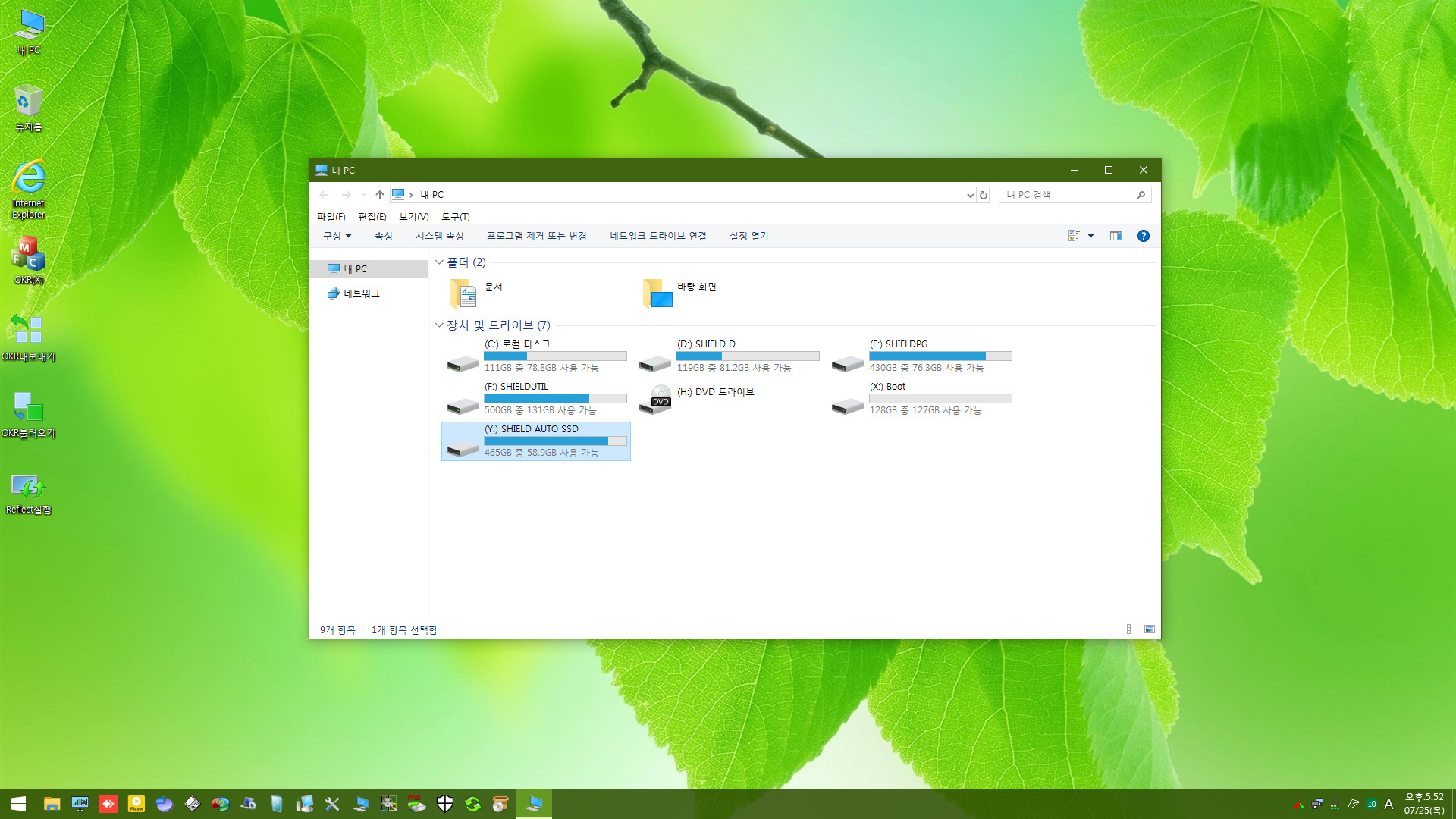Select the (X:) Boot drive
The width and height of the screenshot is (1456, 819).
[921, 399]
